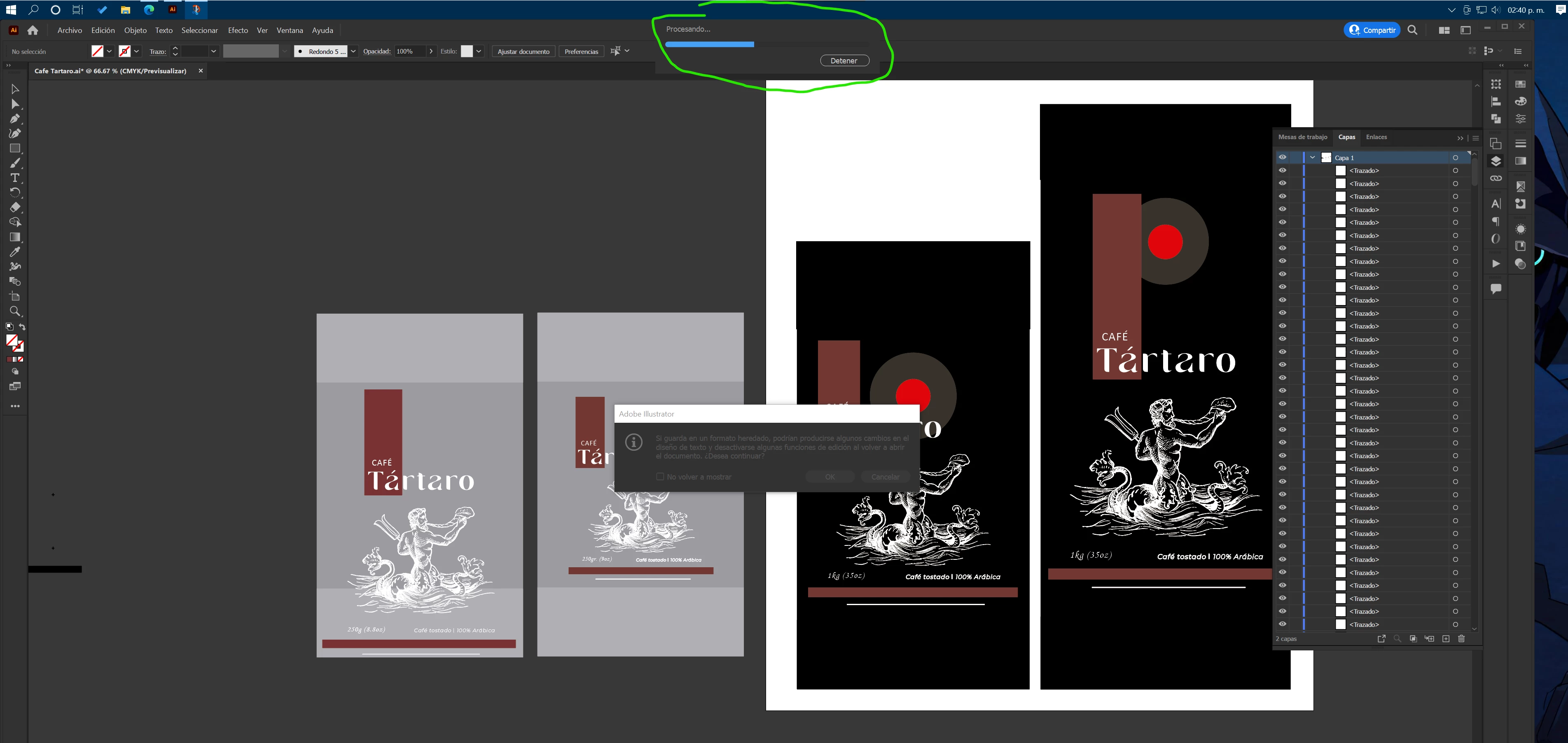1568x743 pixels.
Task: Switch to Mesas de trabajo tab
Action: [x=1303, y=137]
